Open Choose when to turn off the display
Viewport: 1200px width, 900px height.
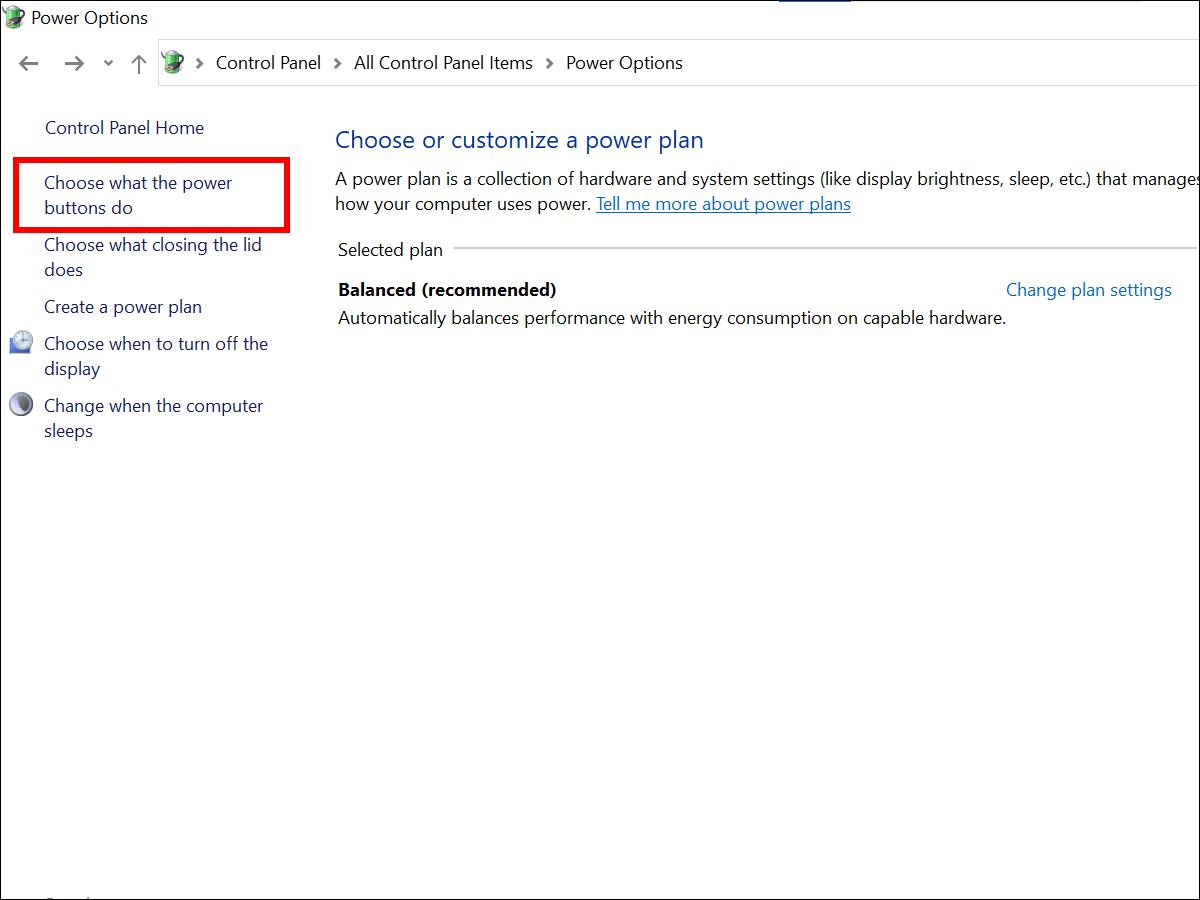[156, 356]
